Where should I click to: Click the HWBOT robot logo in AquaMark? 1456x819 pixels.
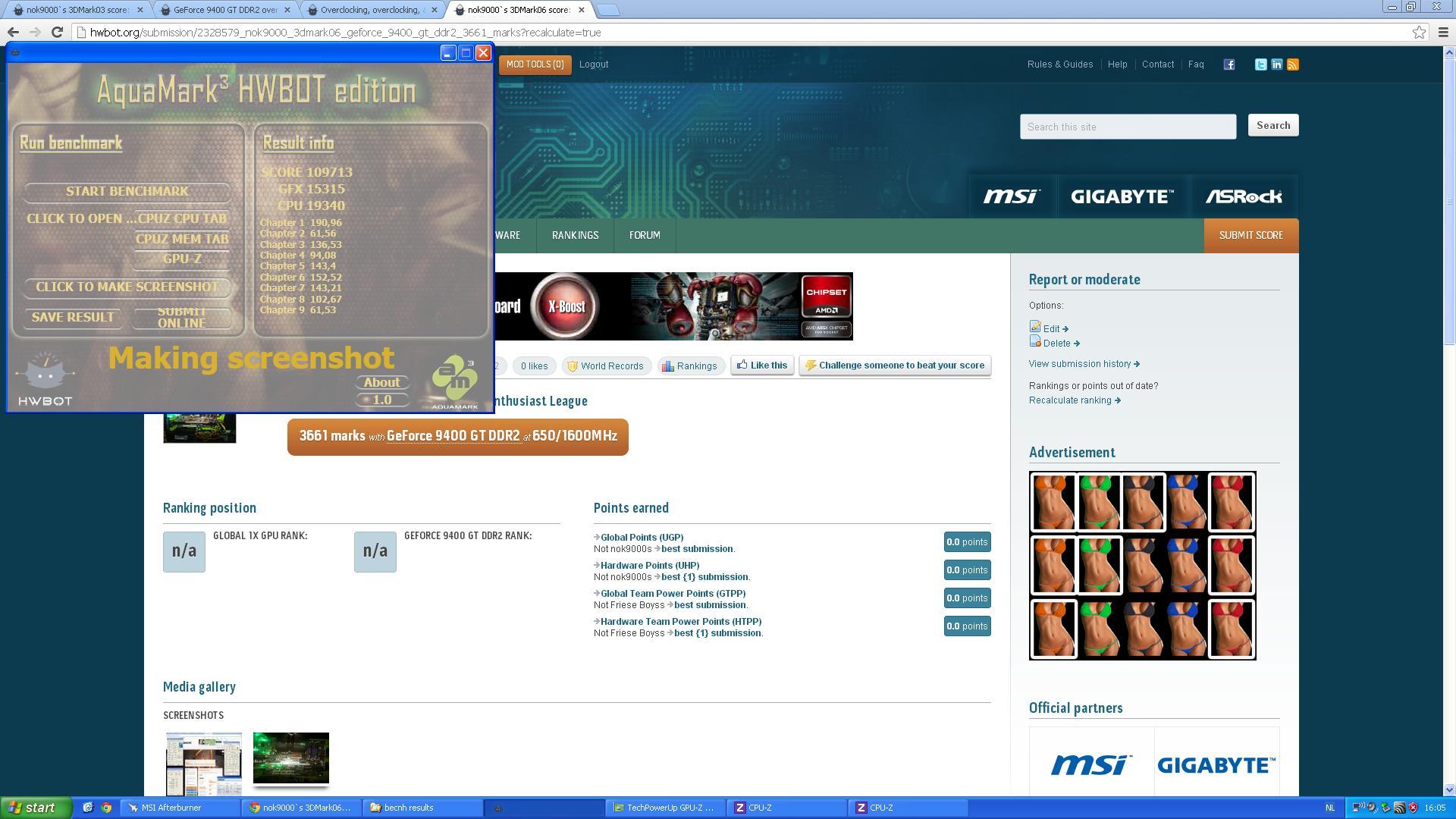tap(45, 378)
